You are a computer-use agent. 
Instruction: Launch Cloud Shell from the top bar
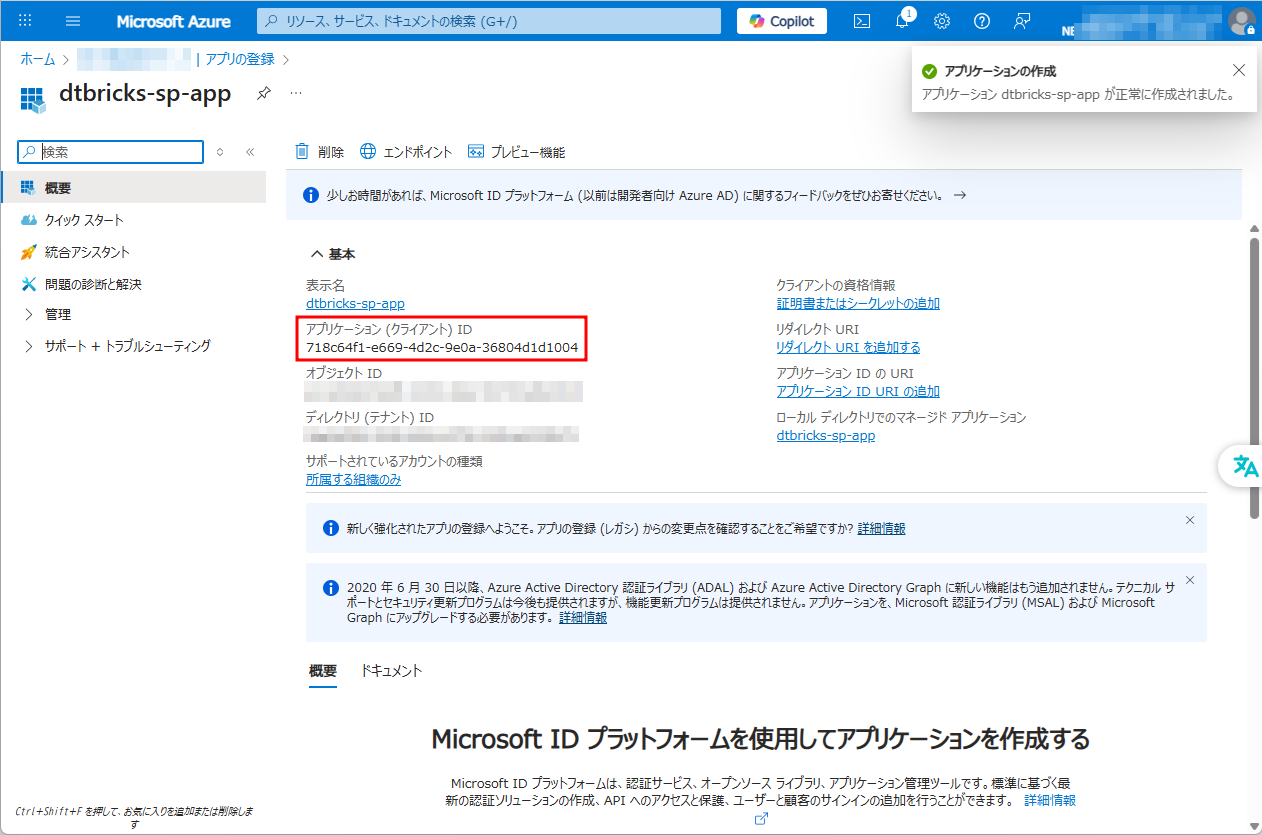click(x=861, y=21)
